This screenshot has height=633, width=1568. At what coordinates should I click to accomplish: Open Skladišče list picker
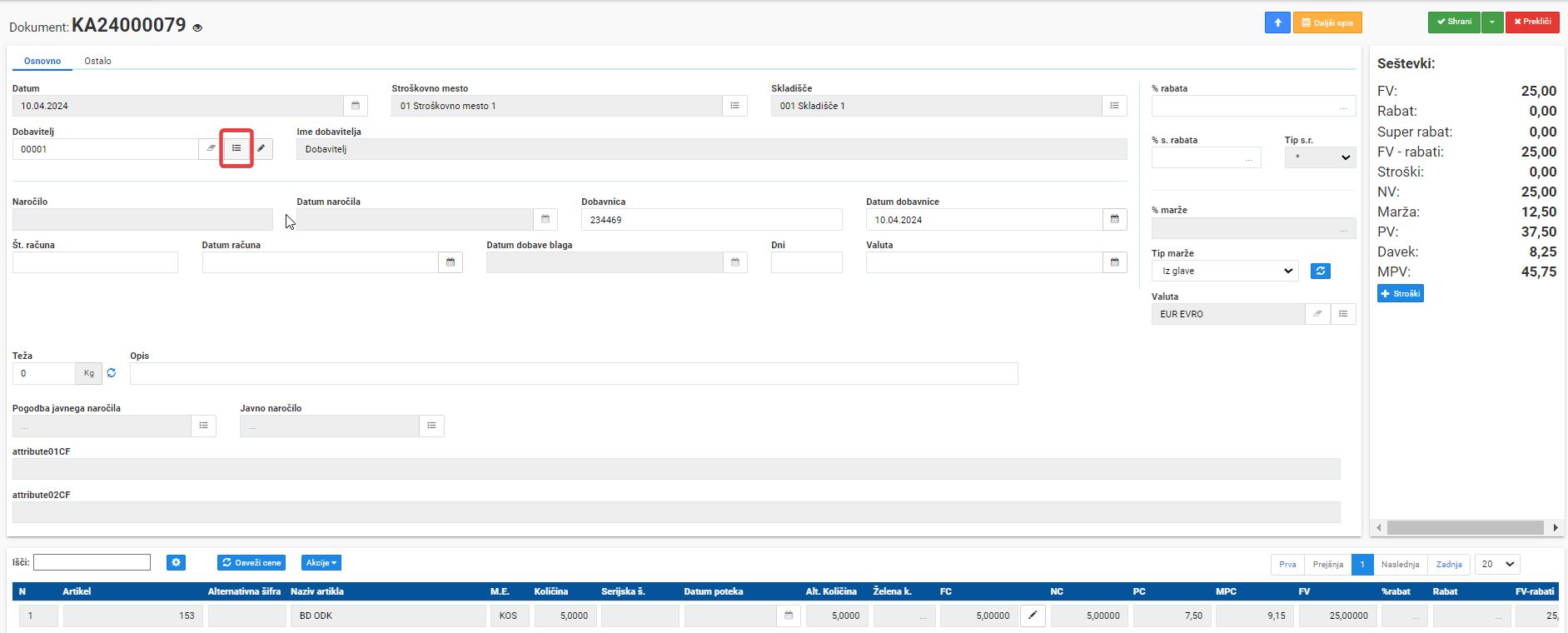[1114, 106]
